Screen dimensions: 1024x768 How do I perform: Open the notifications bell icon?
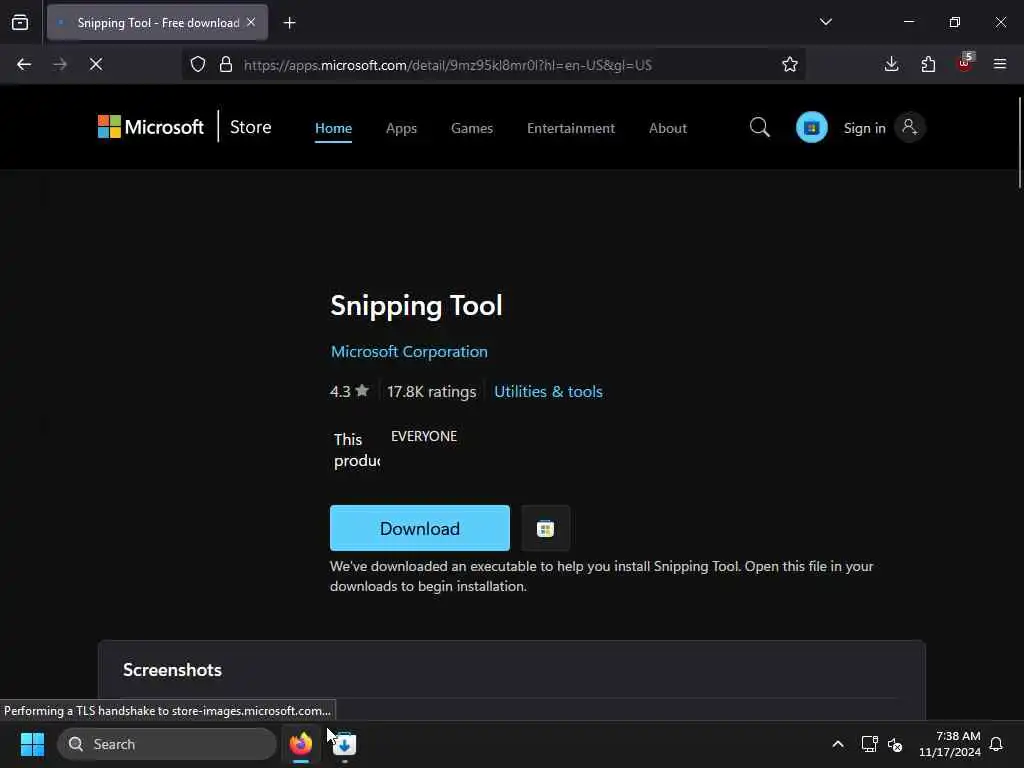[x=997, y=744]
